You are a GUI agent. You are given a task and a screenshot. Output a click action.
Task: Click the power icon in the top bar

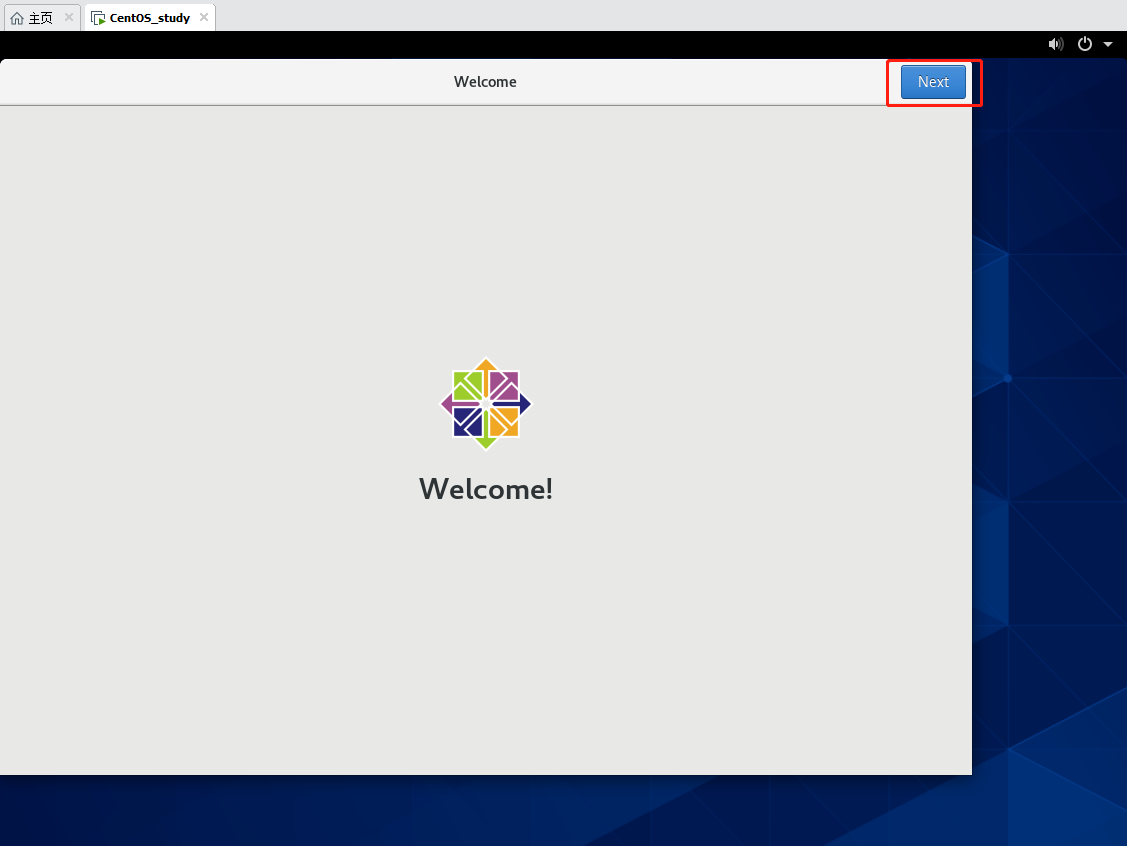(1085, 44)
